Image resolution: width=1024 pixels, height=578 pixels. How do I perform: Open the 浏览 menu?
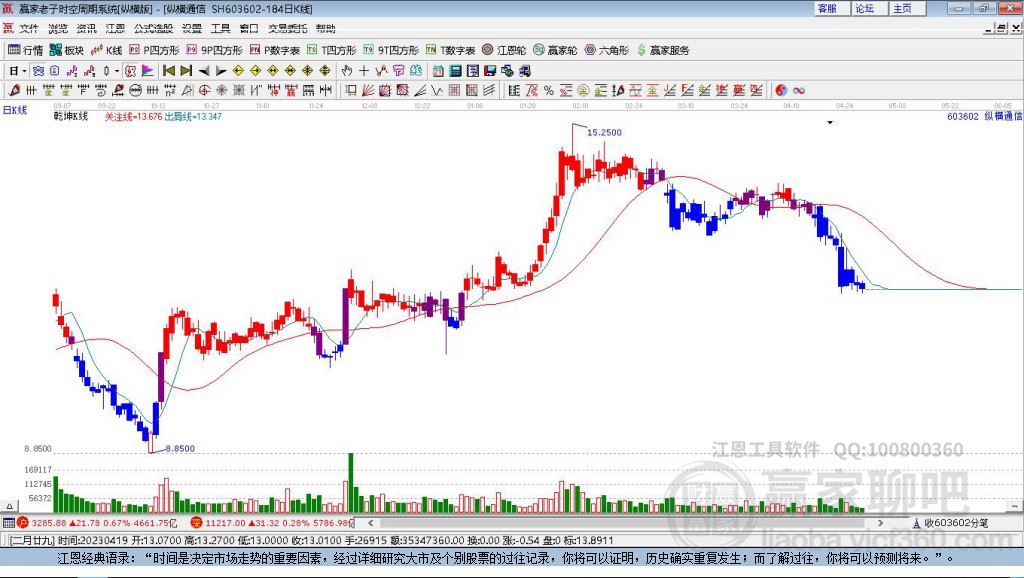point(57,29)
